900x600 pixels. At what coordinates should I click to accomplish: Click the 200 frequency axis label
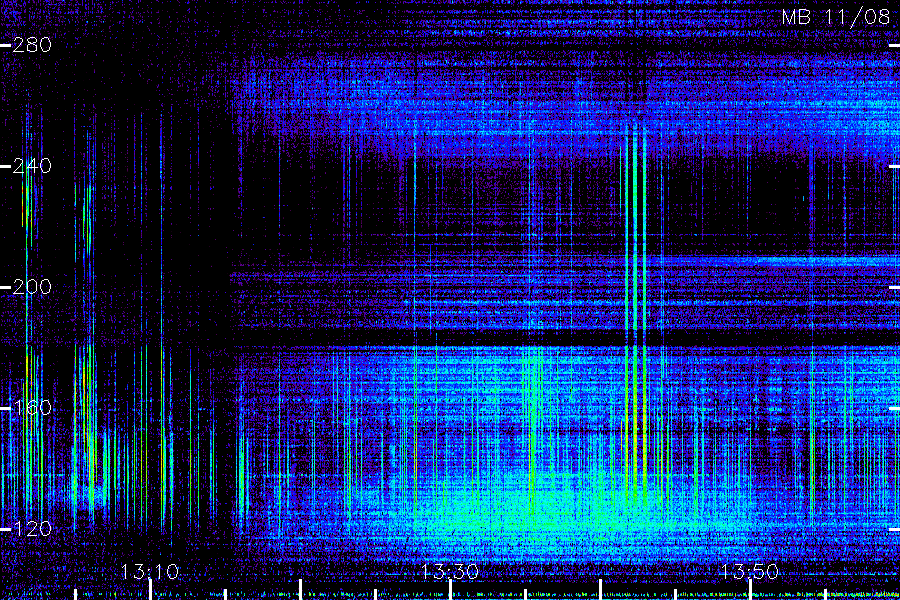click(32, 287)
